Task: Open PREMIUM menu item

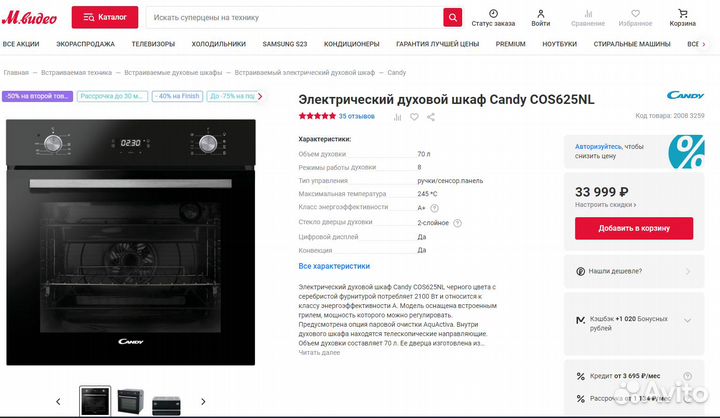Action: [x=510, y=44]
